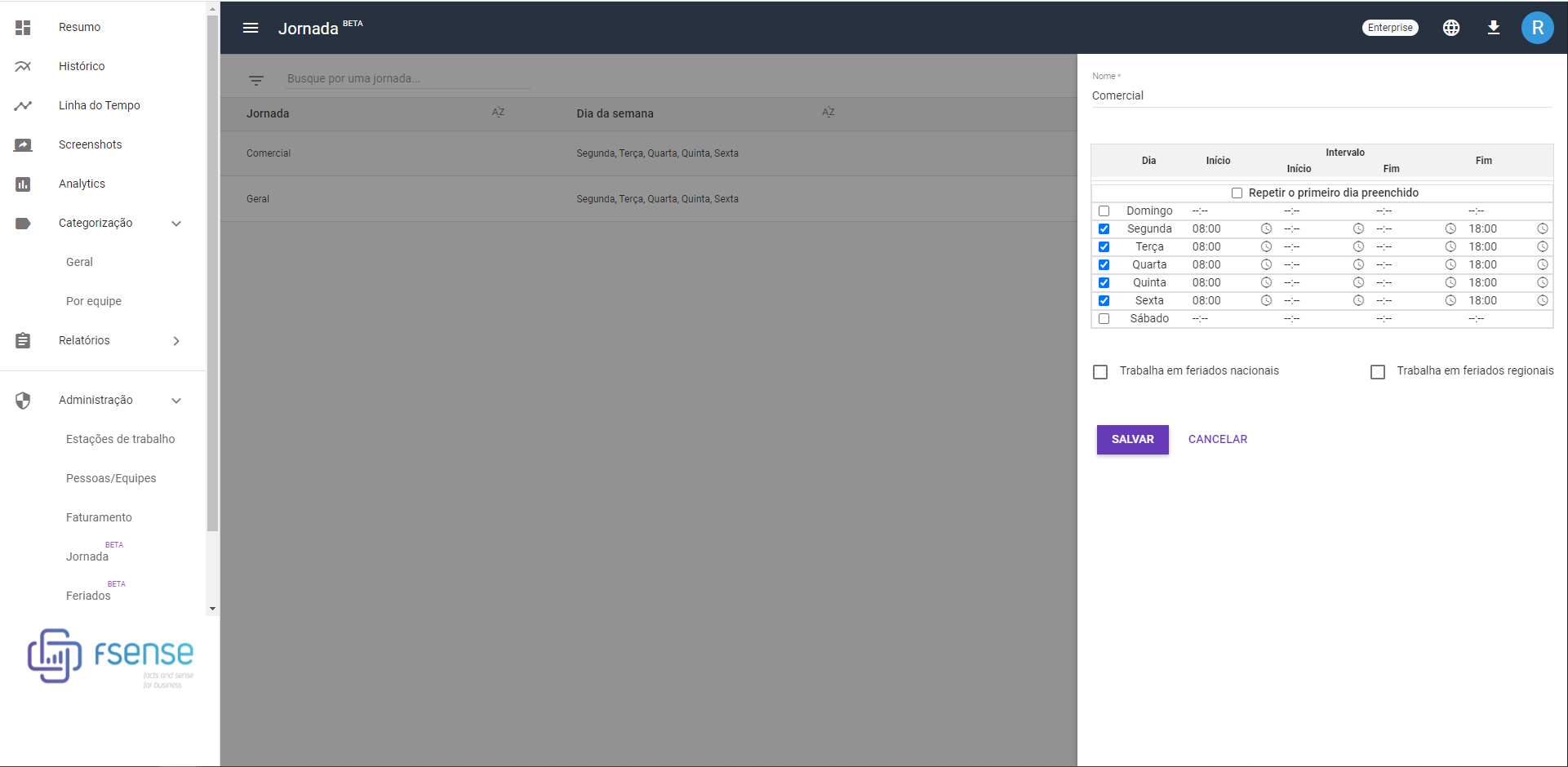This screenshot has height=767, width=1568.
Task: Check Trabalha em feriados nacionais
Action: (1099, 371)
